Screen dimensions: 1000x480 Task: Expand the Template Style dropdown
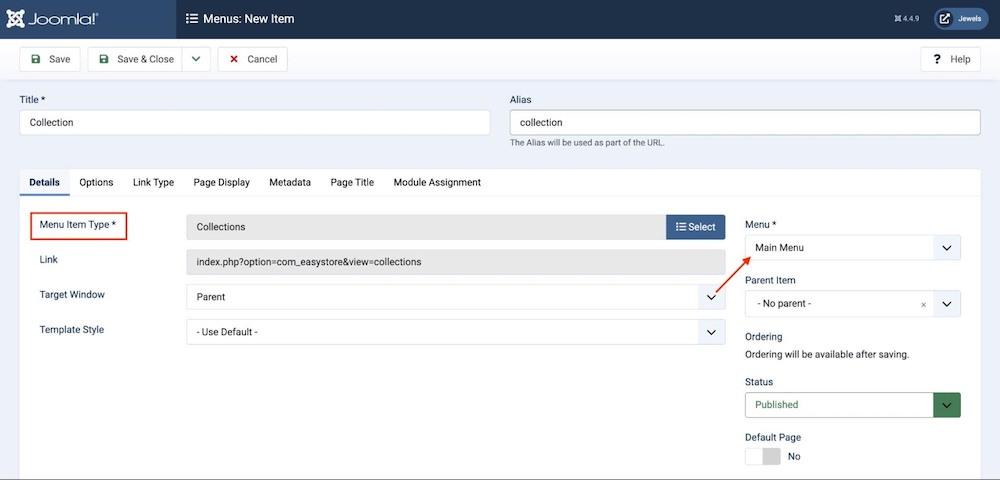(455, 332)
